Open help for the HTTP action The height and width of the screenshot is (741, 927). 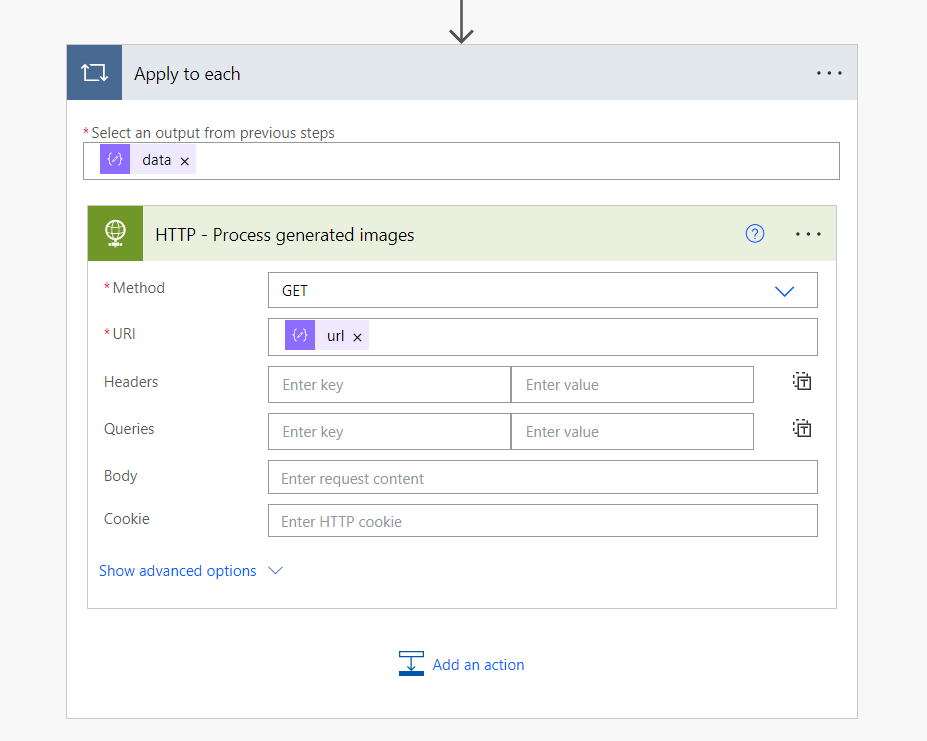(x=755, y=234)
